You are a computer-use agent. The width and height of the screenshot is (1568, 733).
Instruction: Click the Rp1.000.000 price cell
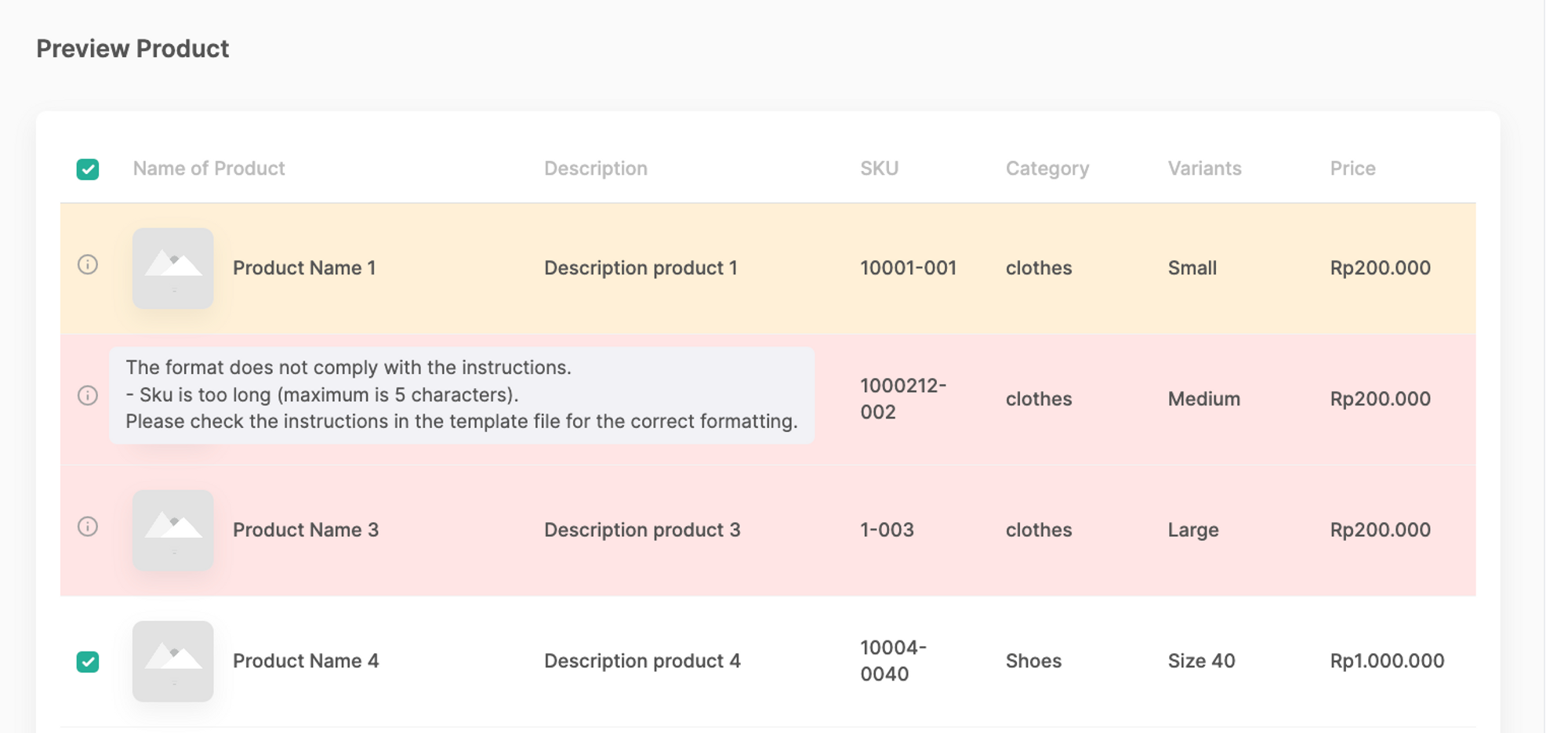pos(1386,661)
